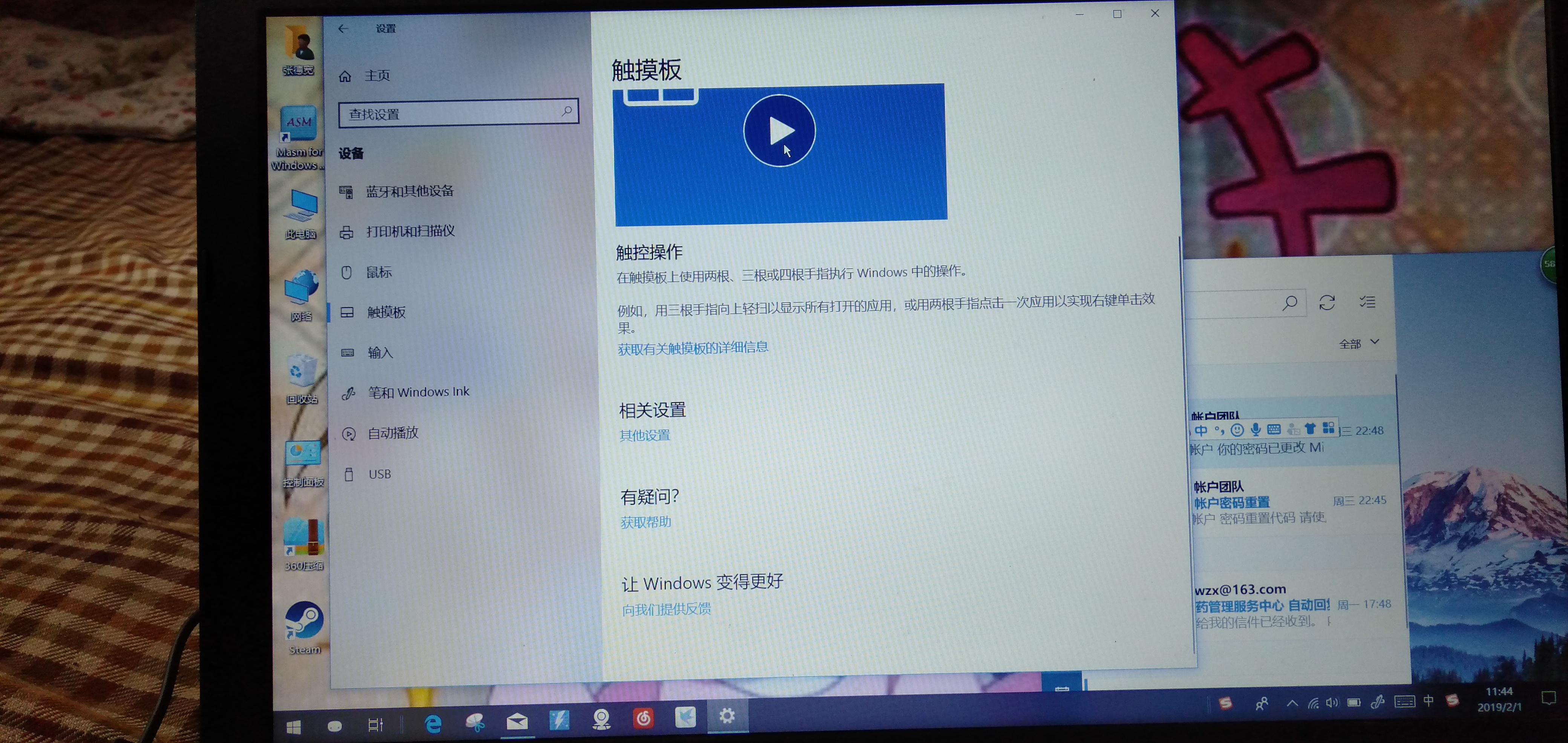Click the other settings (其他设置) link
The height and width of the screenshot is (743, 1568).
click(x=645, y=436)
